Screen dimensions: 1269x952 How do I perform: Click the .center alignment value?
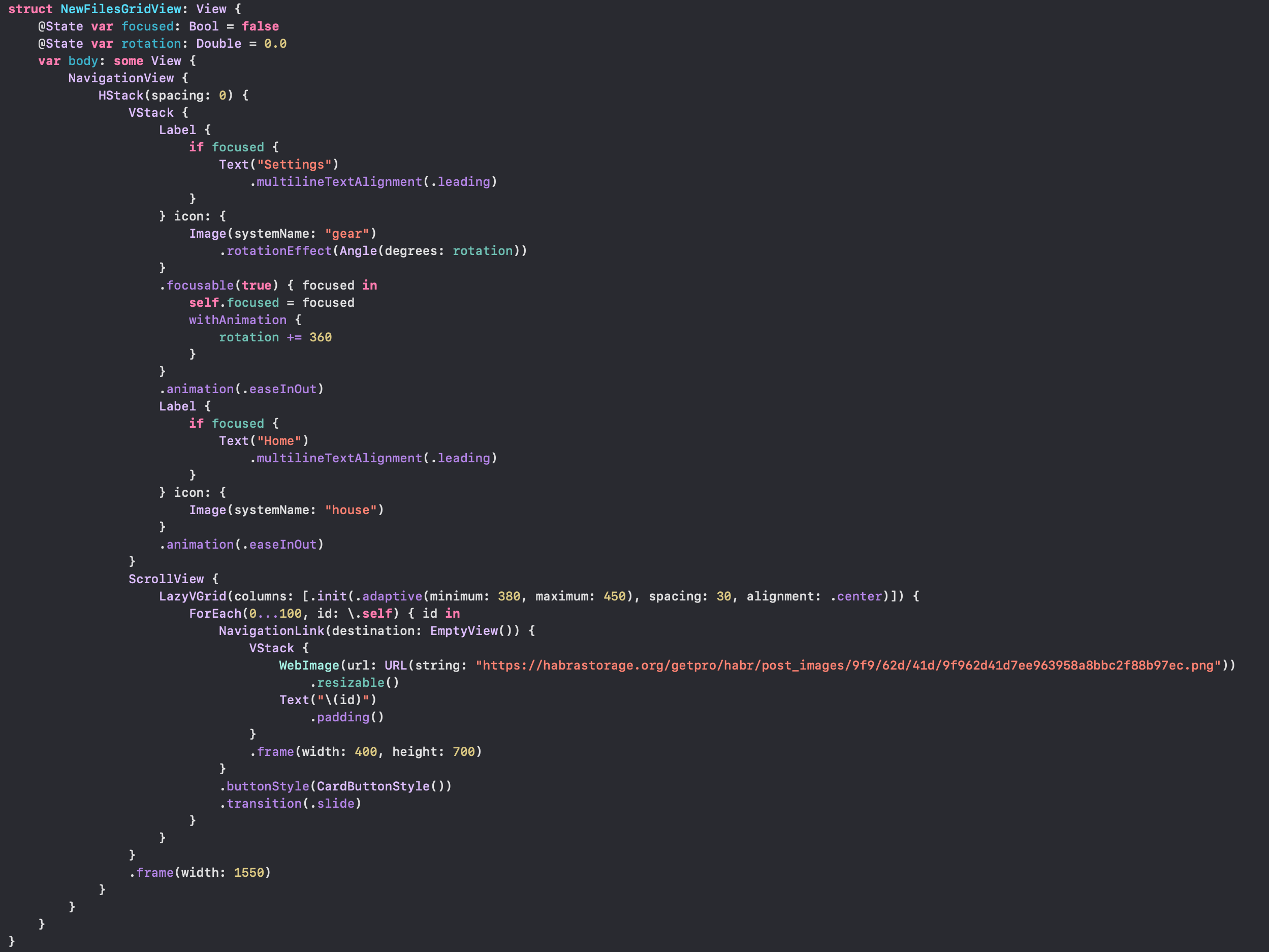[x=856, y=596]
